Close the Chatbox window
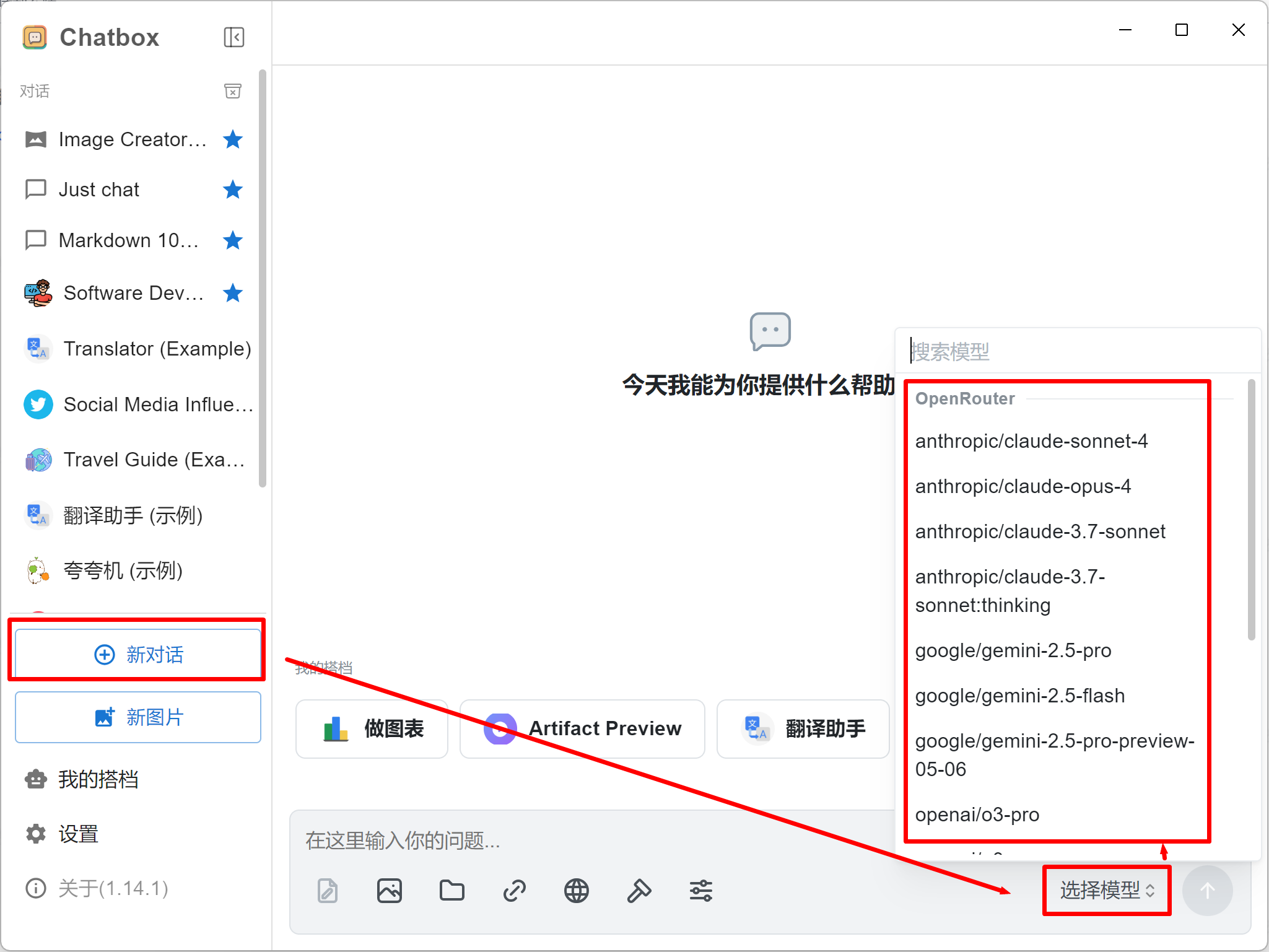Screen dimensions: 1269x952 1238,30
